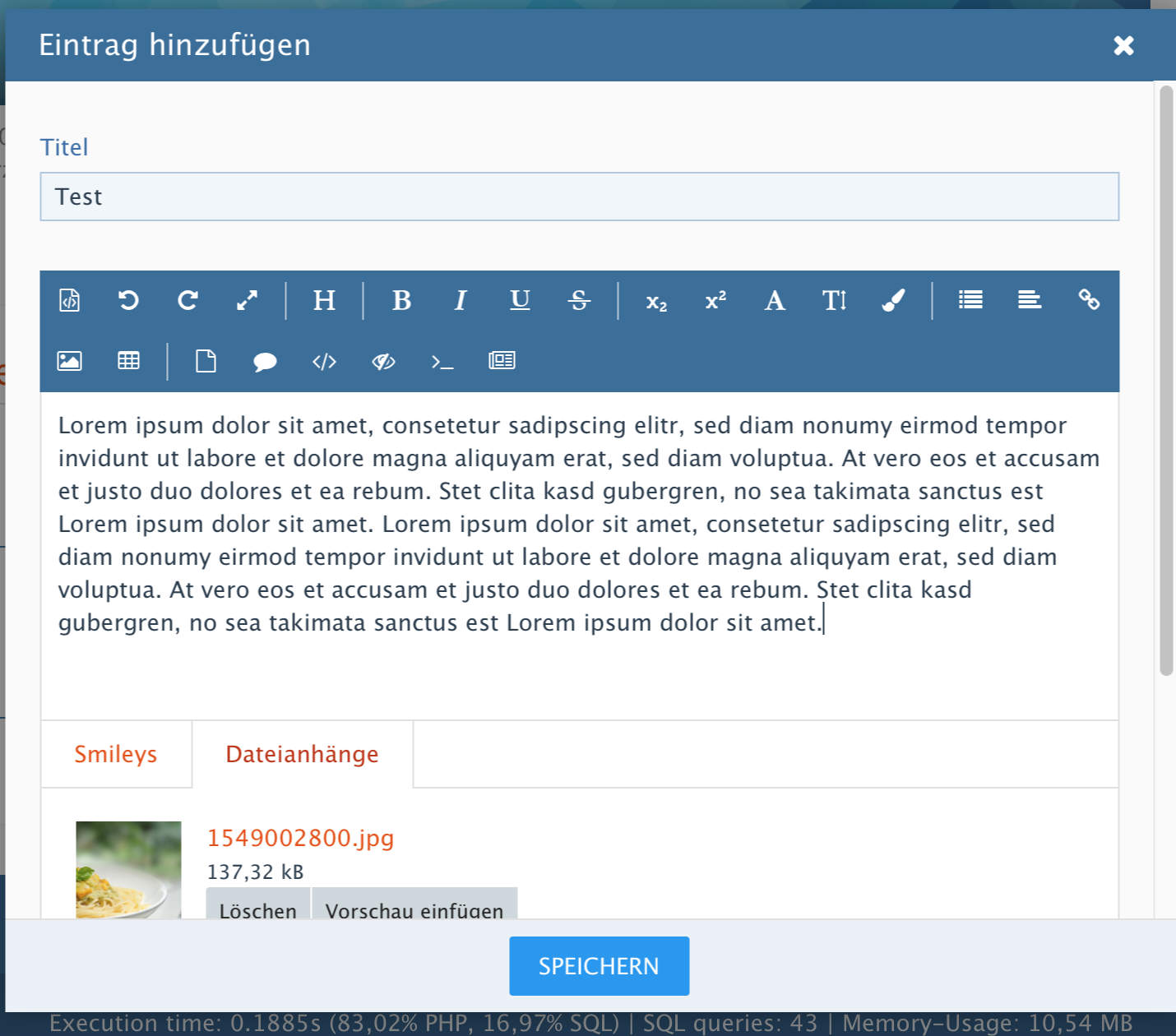
Task: Open the heading size dropdown
Action: [x=324, y=300]
